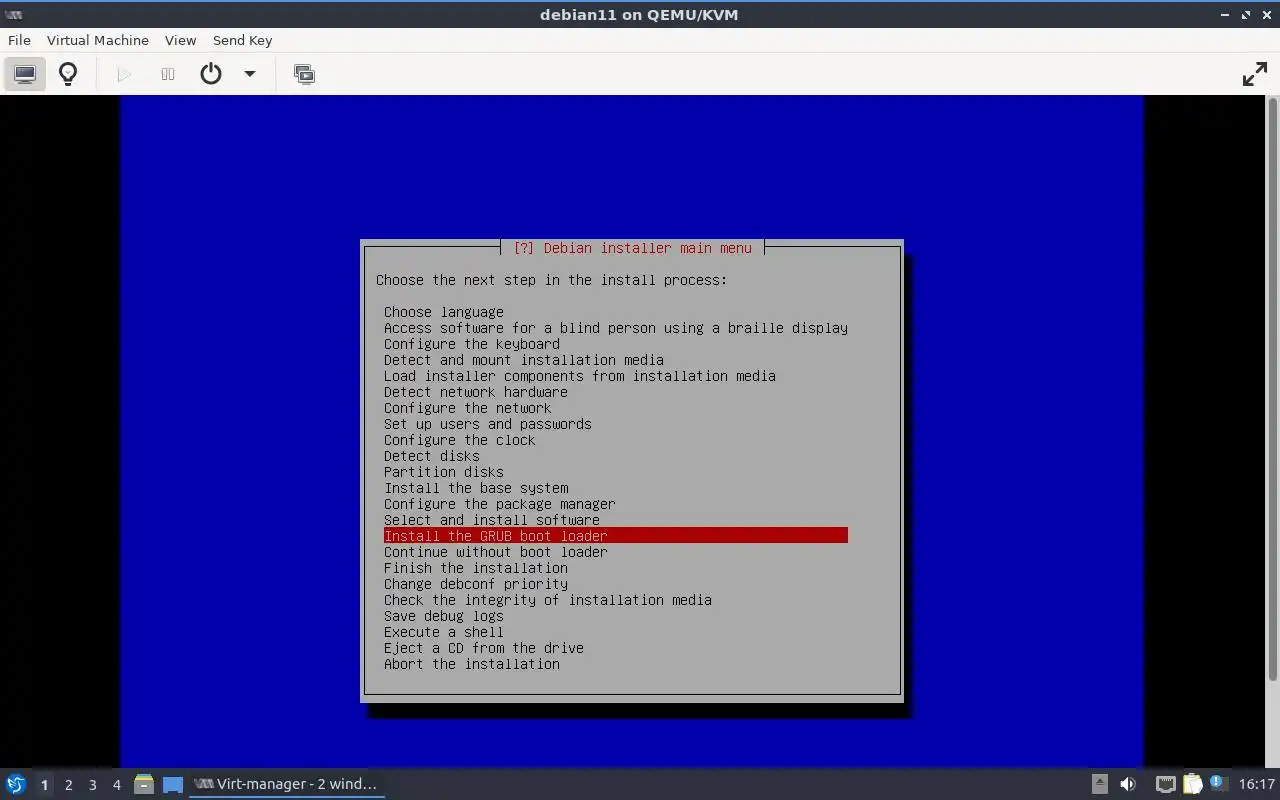Select 'Configure the clock' entry
The image size is (1280, 800).
click(459, 440)
